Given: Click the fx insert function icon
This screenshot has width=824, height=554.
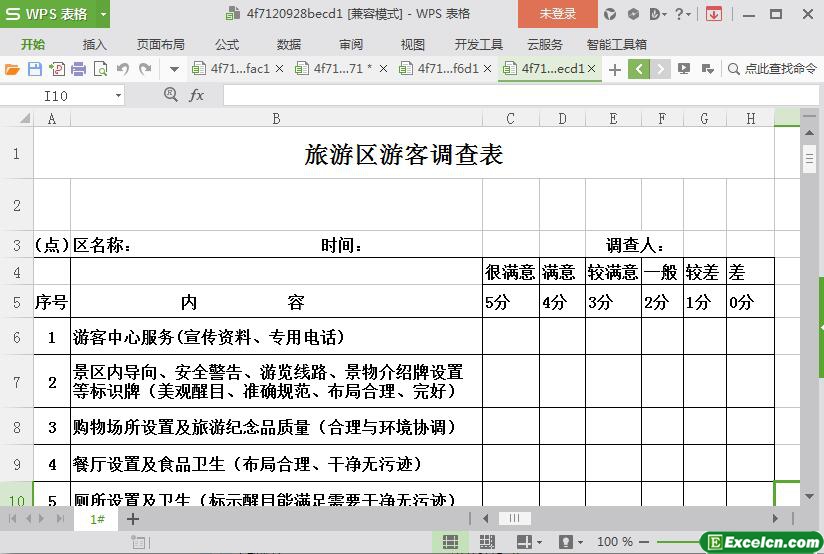Looking at the screenshot, I should click(196, 95).
